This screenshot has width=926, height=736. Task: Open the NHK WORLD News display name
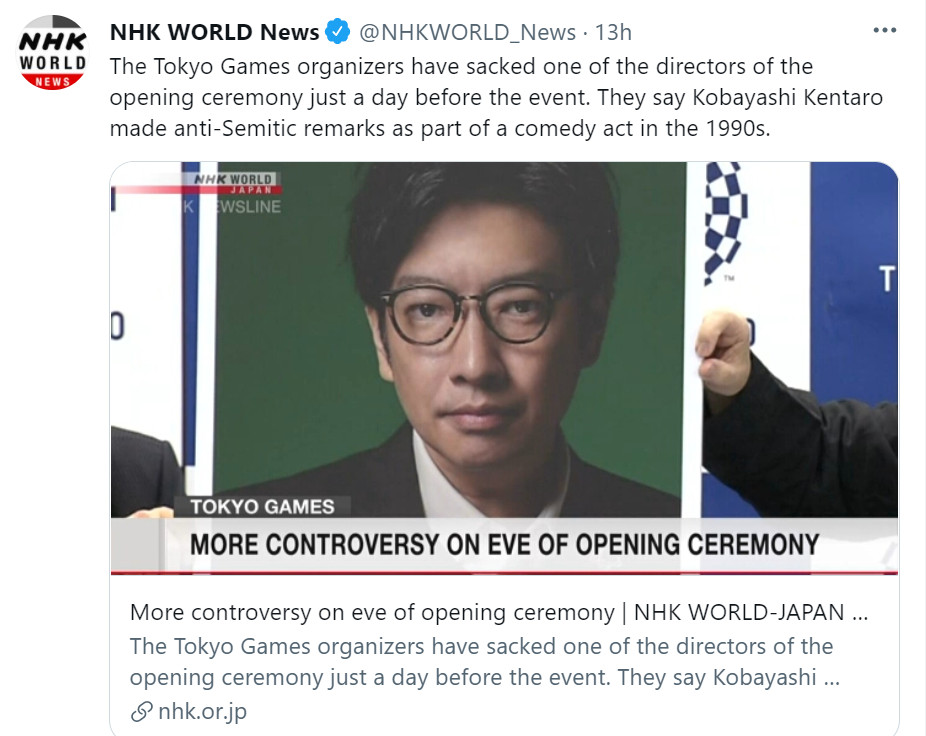pos(214,32)
